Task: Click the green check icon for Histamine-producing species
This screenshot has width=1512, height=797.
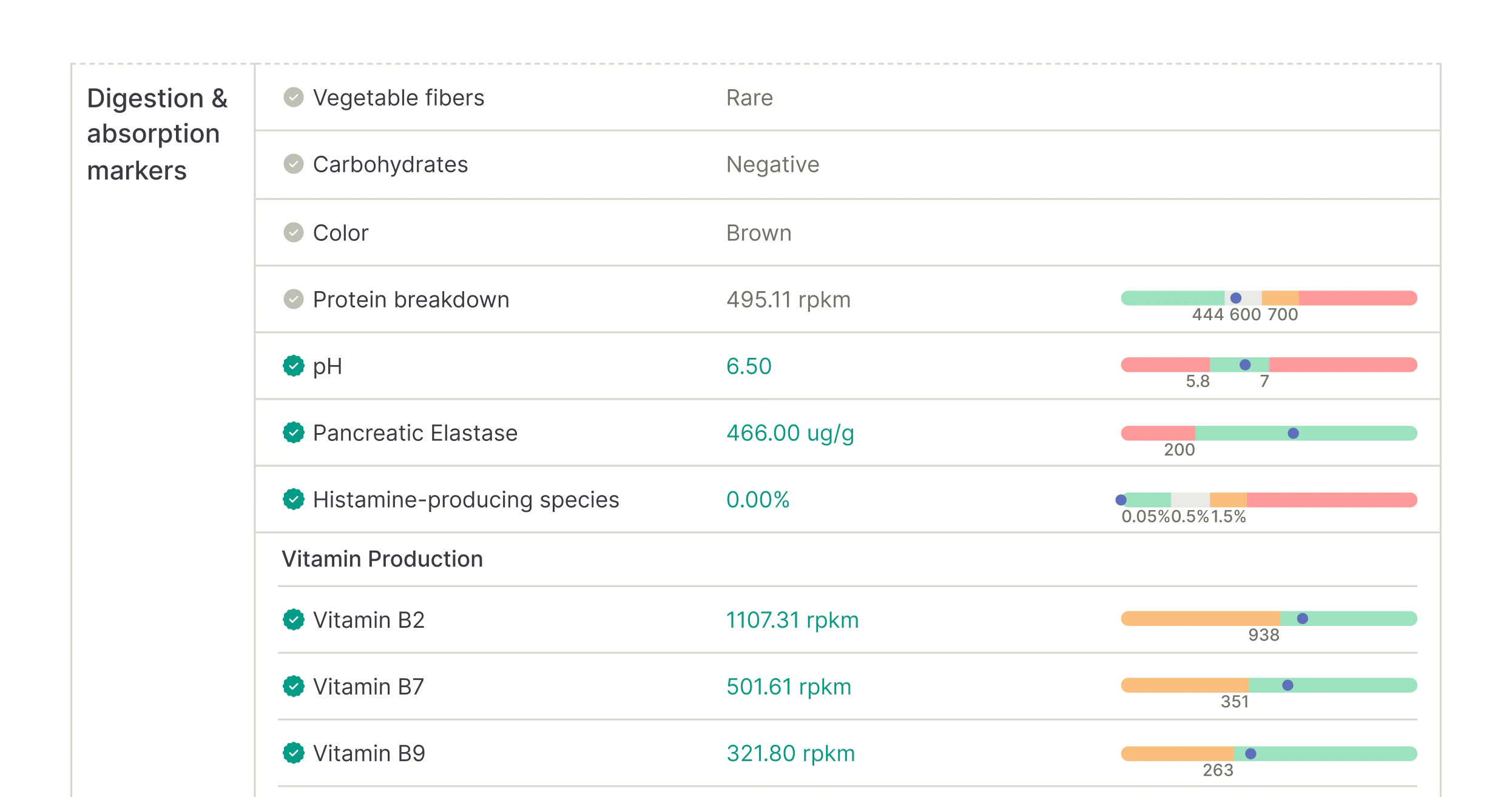Action: tap(294, 500)
